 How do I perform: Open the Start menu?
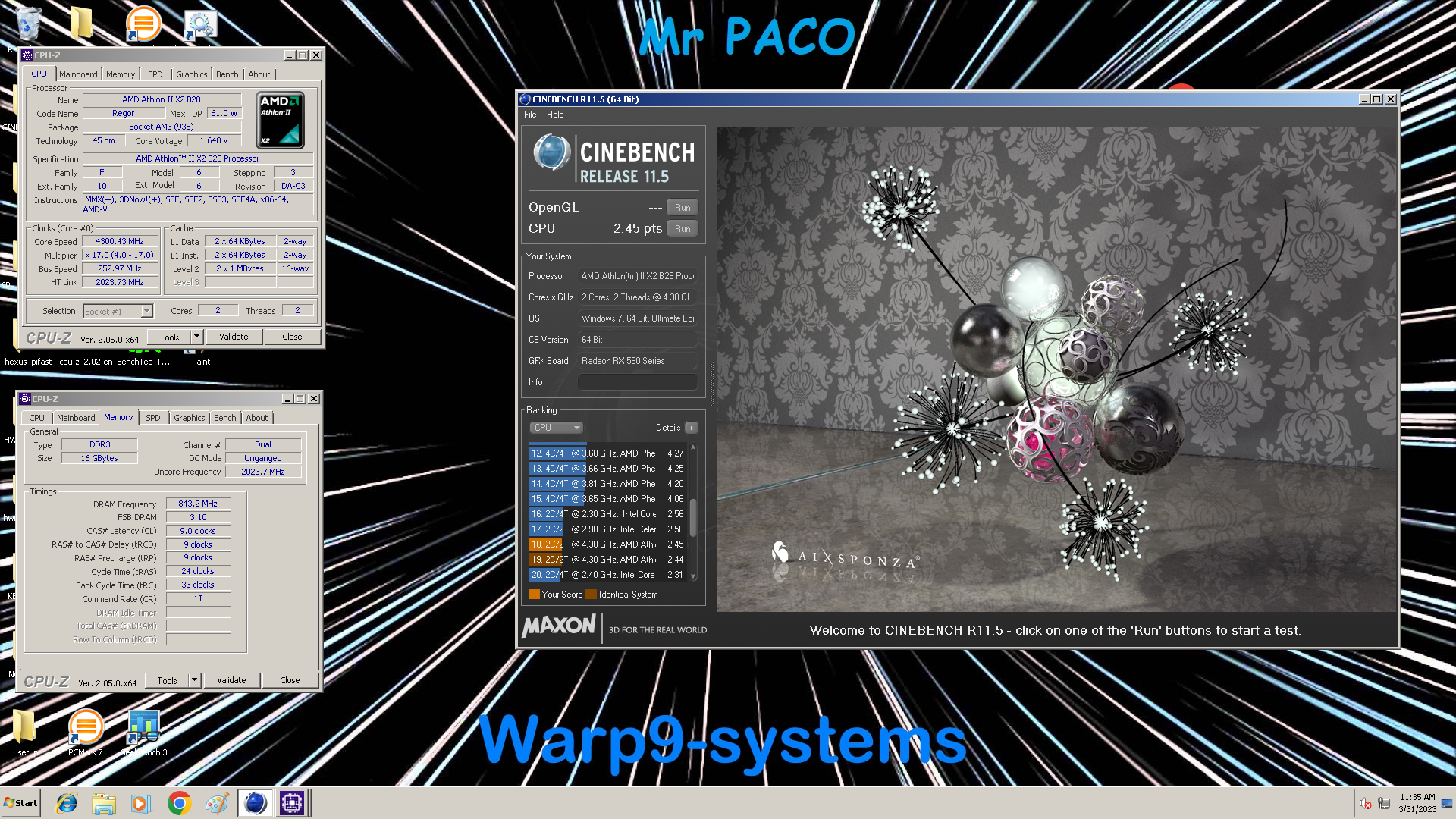click(20, 803)
